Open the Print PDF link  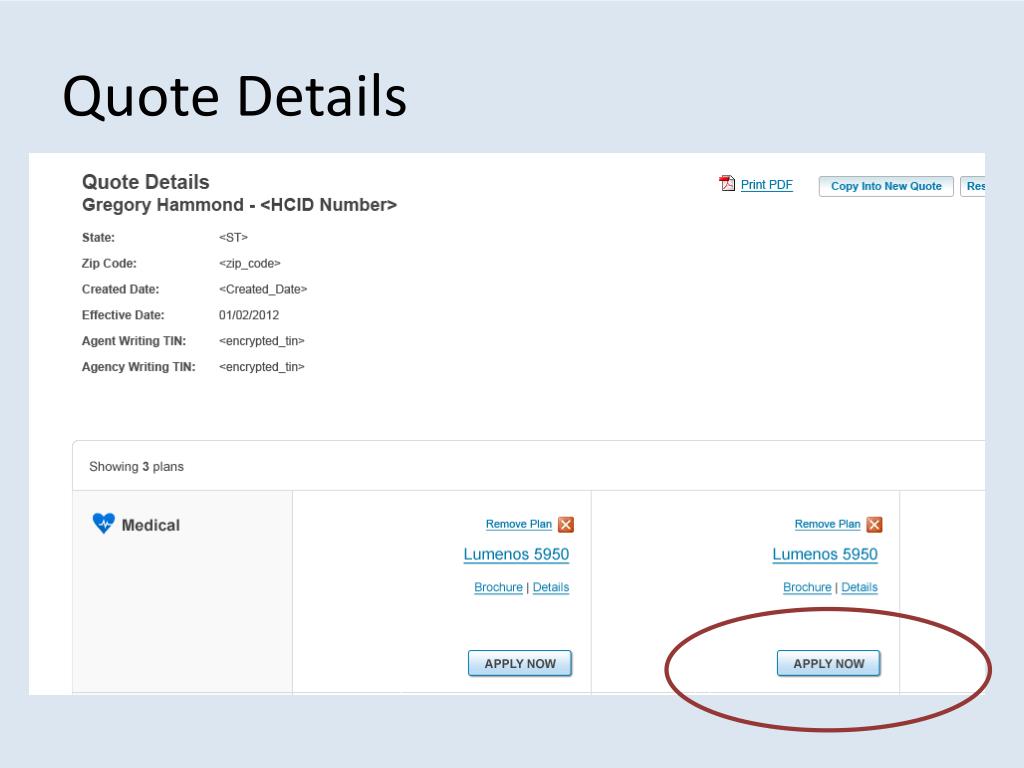[x=767, y=185]
